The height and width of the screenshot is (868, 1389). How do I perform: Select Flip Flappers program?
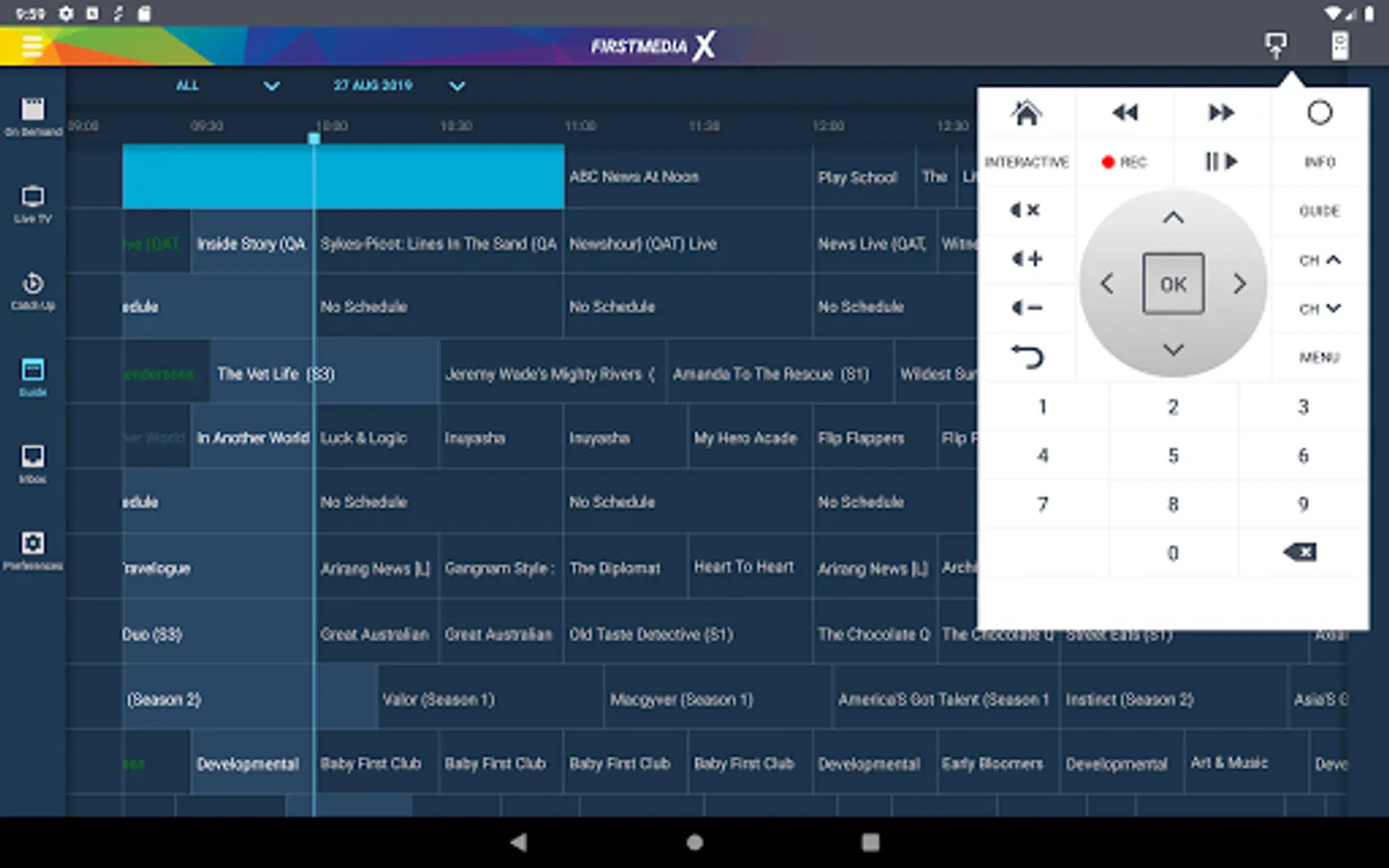tap(874, 438)
